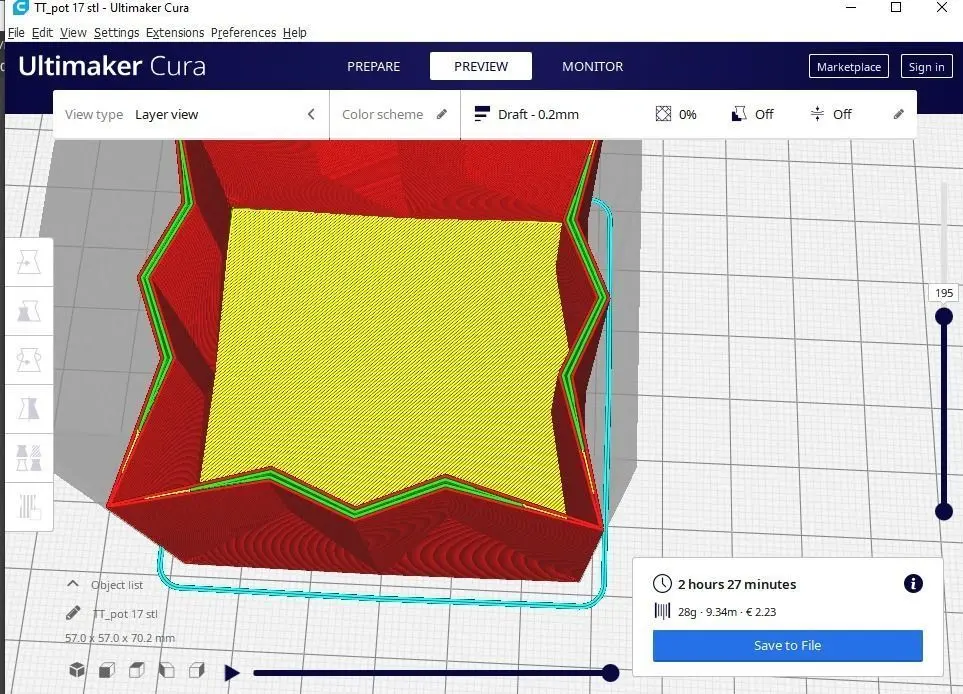The width and height of the screenshot is (963, 694).
Task: Click the Sign in button
Action: 926,67
